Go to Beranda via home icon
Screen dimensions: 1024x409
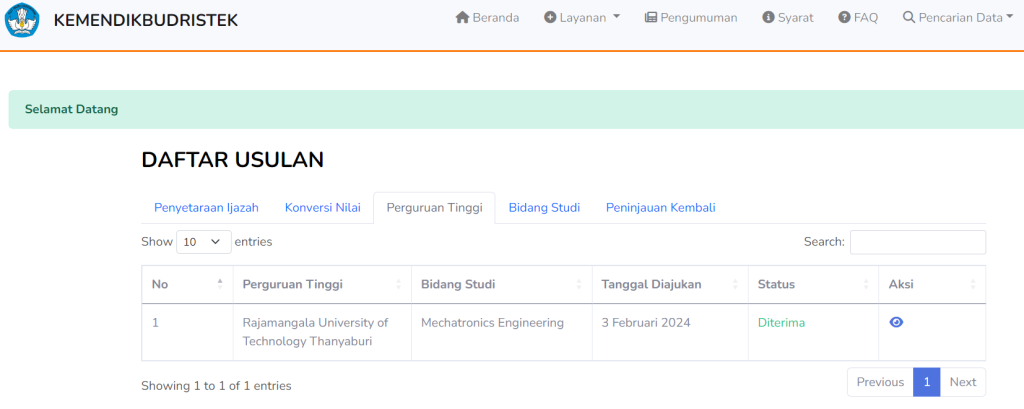point(462,18)
